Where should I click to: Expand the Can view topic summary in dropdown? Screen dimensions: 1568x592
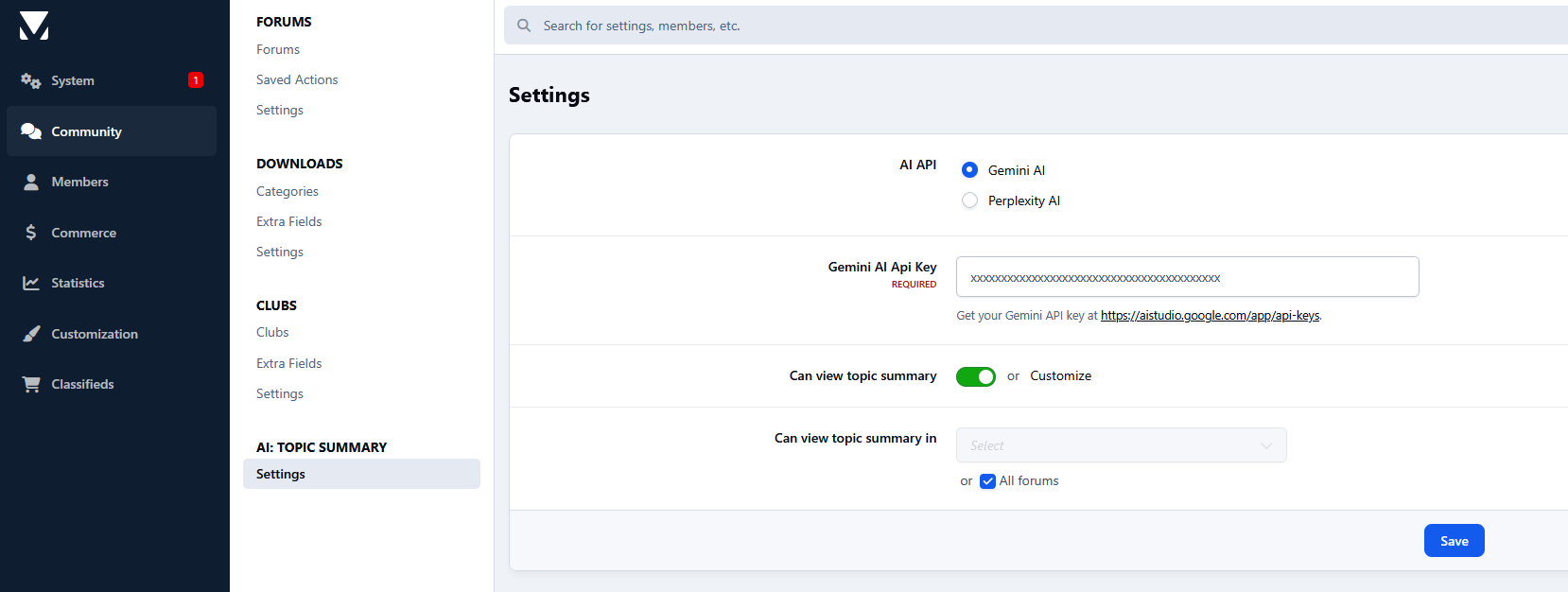1121,445
